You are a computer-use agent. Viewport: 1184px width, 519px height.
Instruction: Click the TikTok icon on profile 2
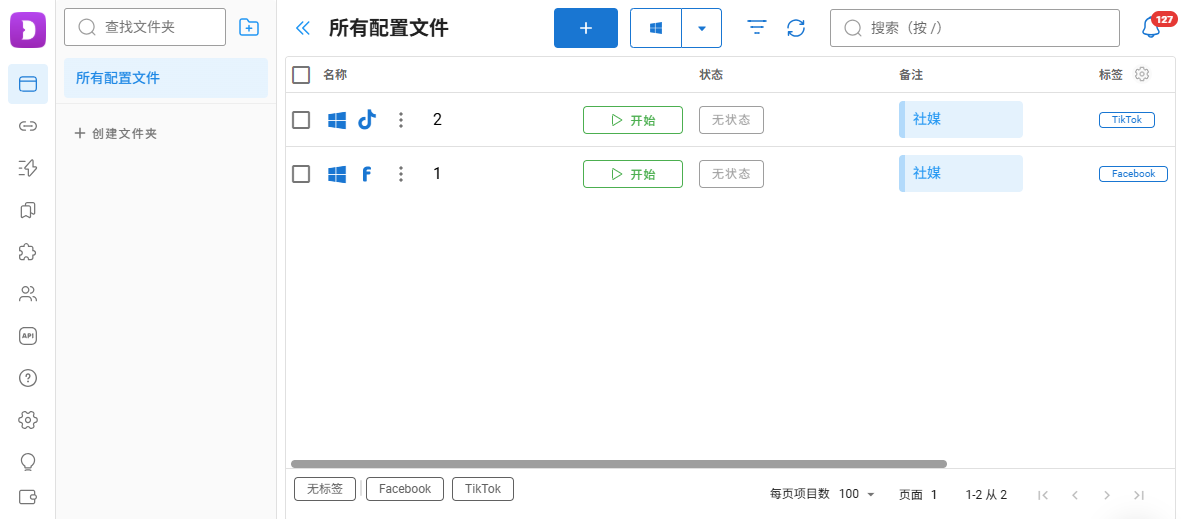click(367, 120)
